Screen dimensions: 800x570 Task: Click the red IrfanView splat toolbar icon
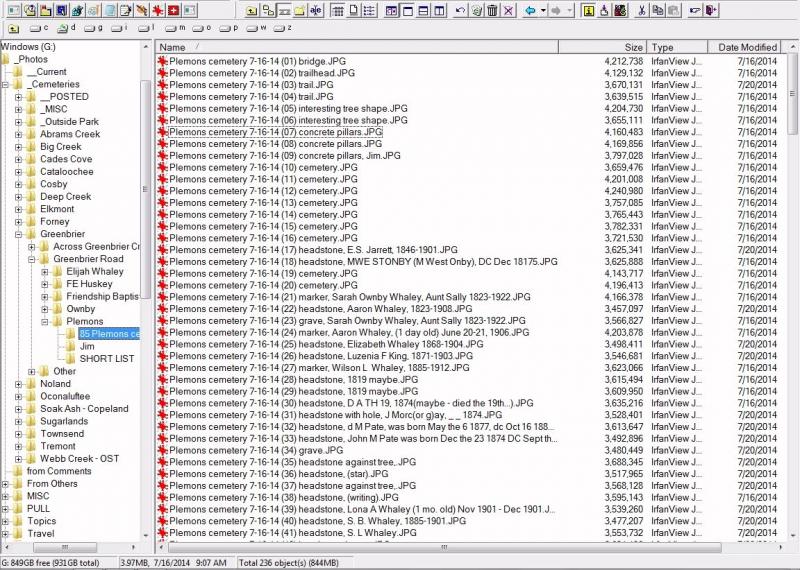tap(157, 10)
